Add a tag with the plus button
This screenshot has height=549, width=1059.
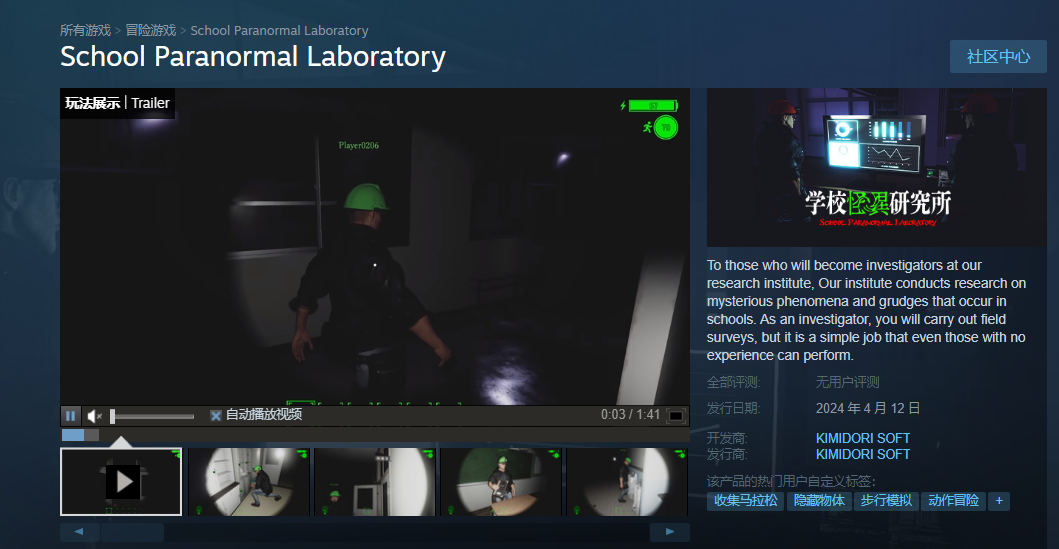[x=999, y=501]
